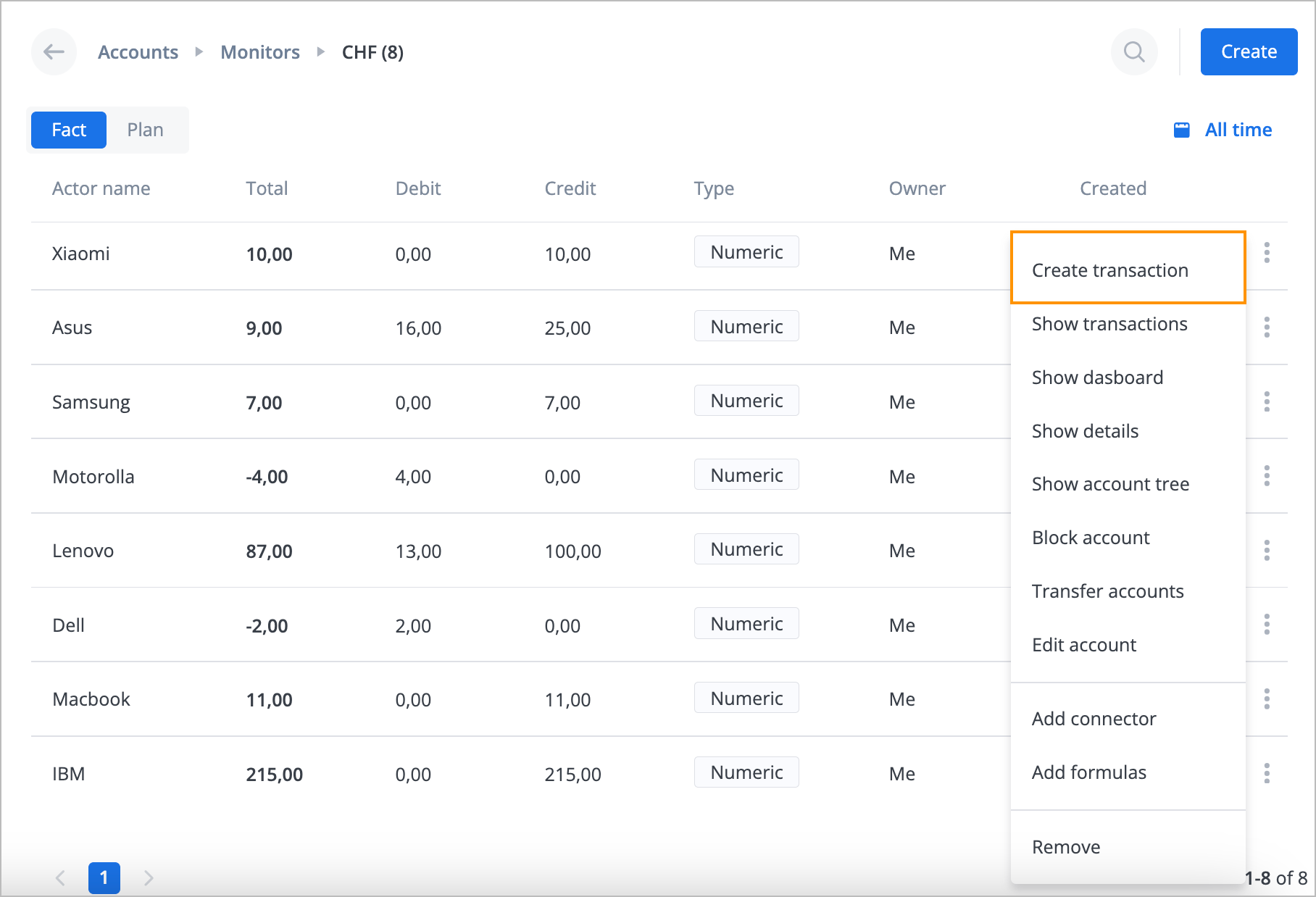This screenshot has height=897, width=1316.
Task: Click the Motorolla actor name
Action: [93, 477]
